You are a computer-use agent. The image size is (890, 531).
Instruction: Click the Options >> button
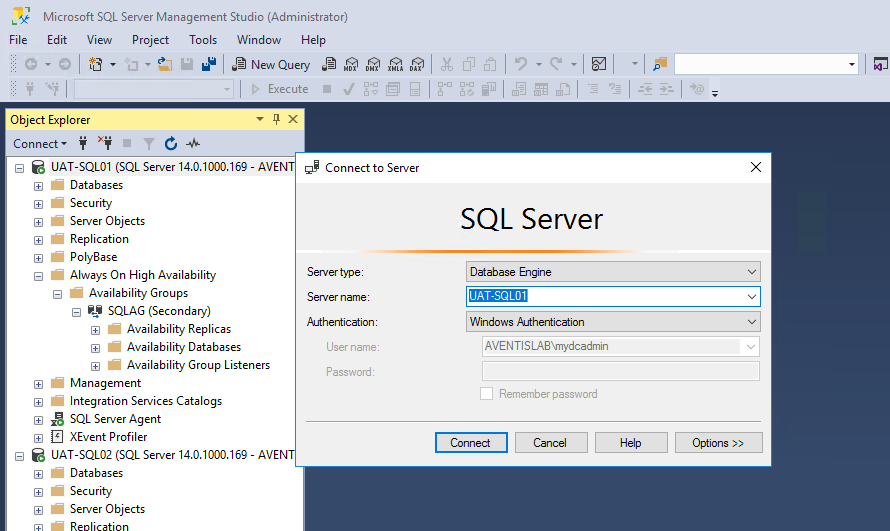coord(718,442)
